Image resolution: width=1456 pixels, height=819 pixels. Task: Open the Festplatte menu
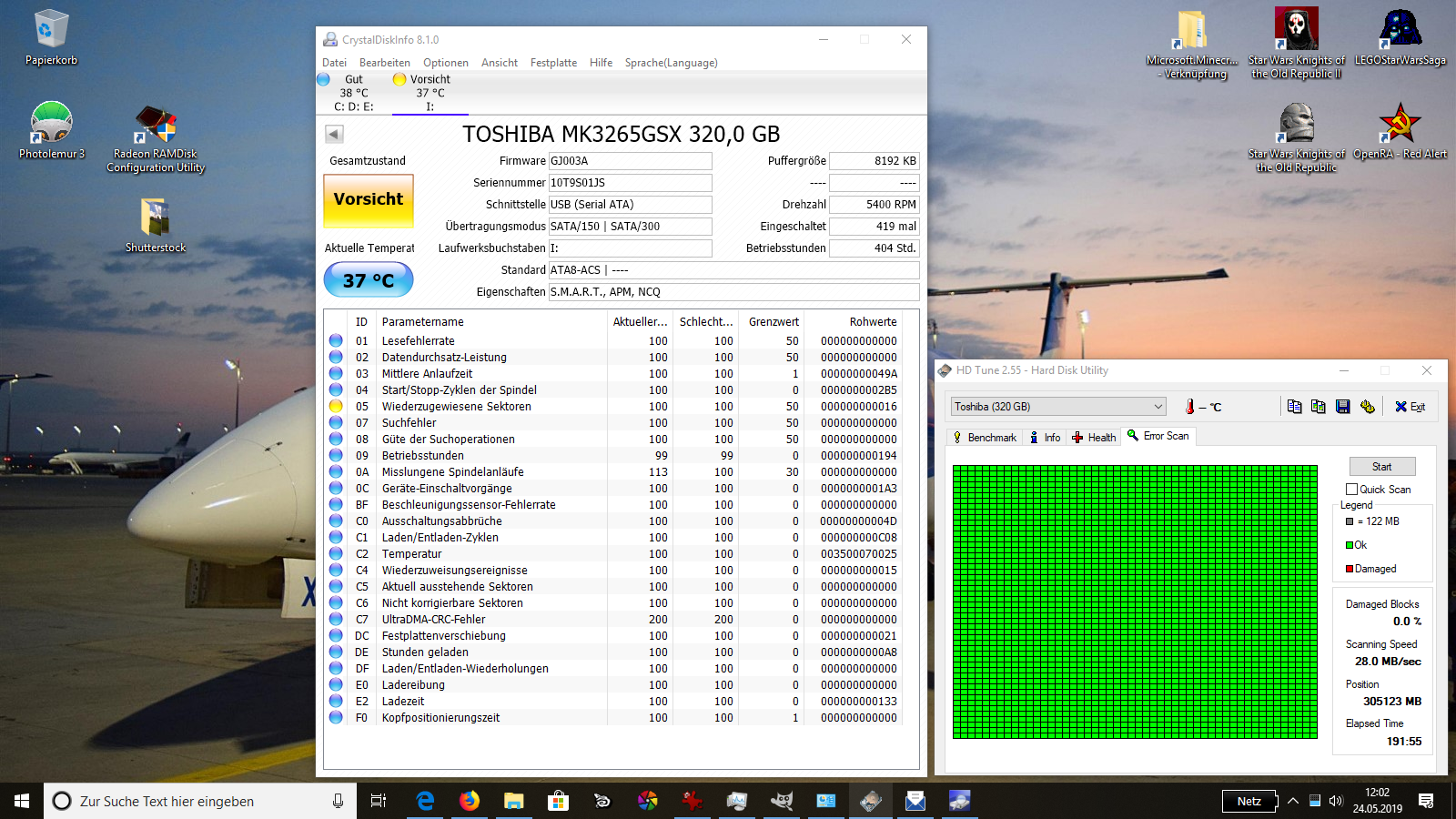tap(553, 63)
